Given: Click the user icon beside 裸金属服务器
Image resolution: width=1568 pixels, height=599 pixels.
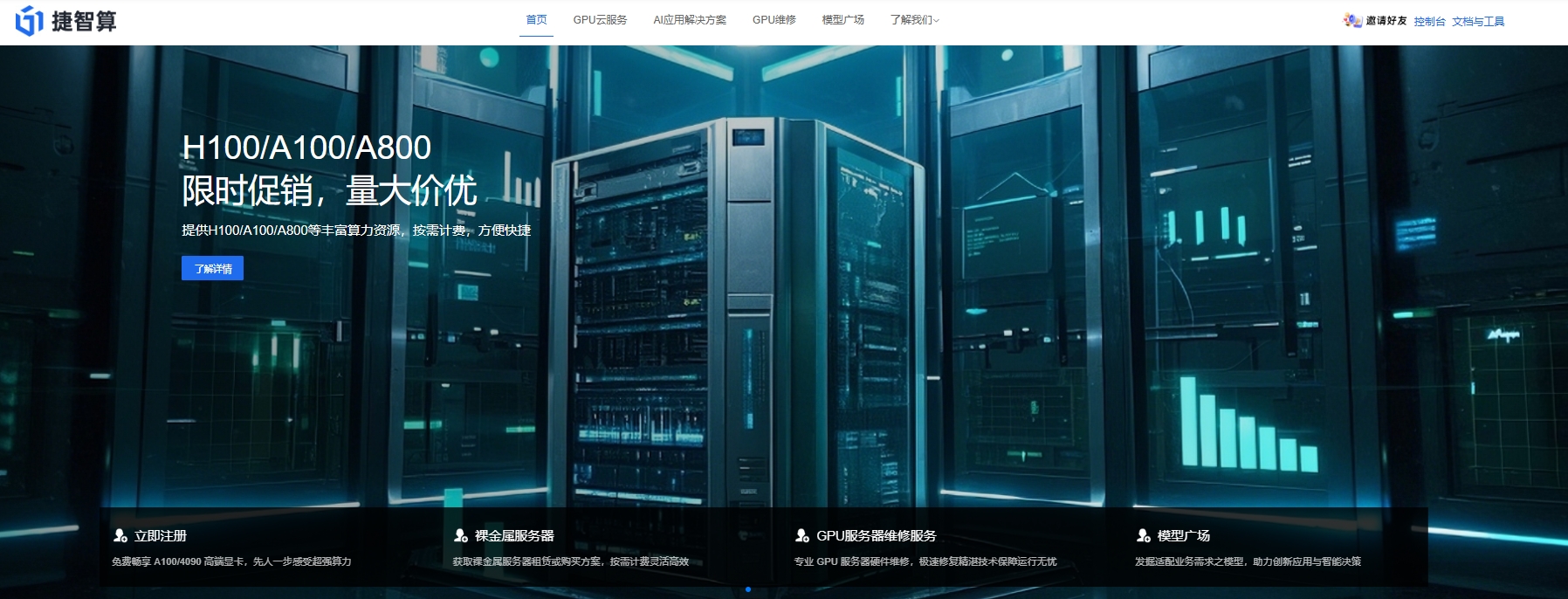Looking at the screenshot, I should (461, 535).
